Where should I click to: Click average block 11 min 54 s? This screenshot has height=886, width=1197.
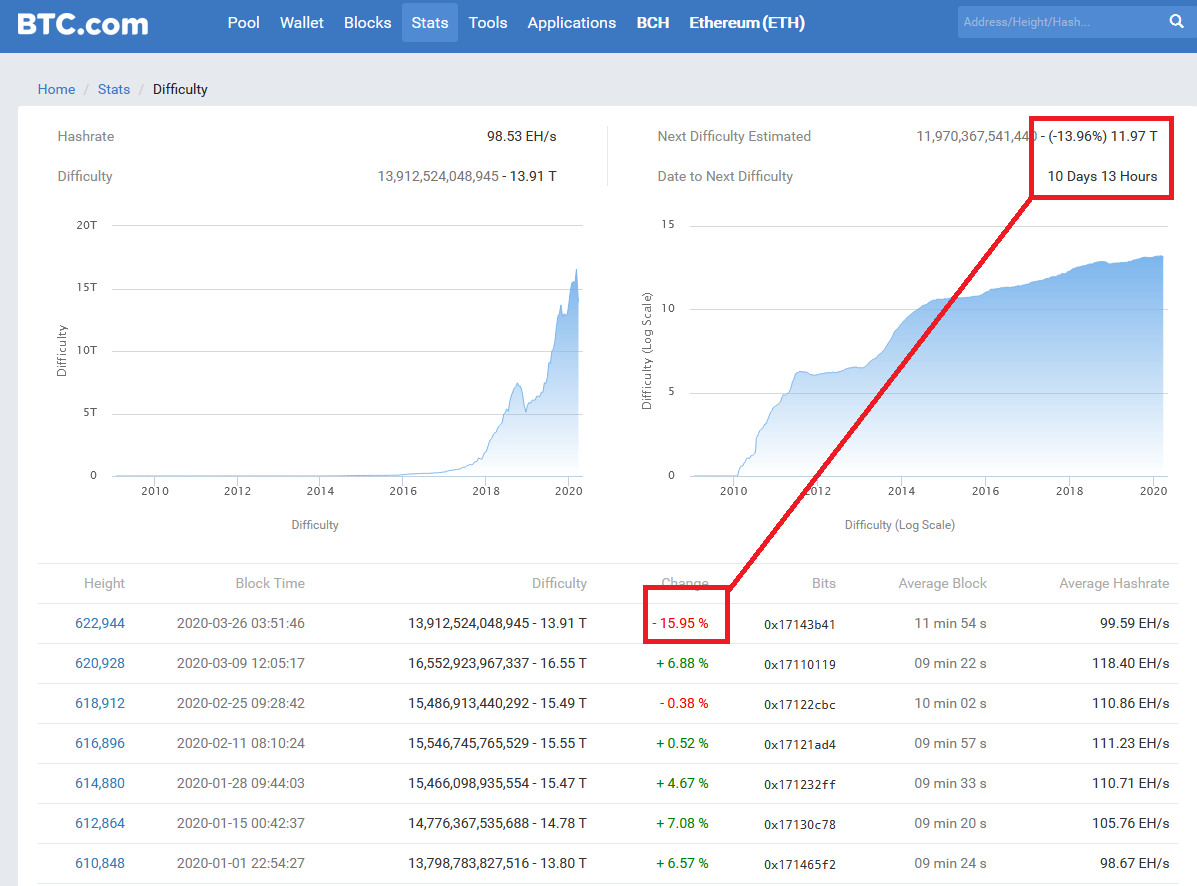(950, 623)
